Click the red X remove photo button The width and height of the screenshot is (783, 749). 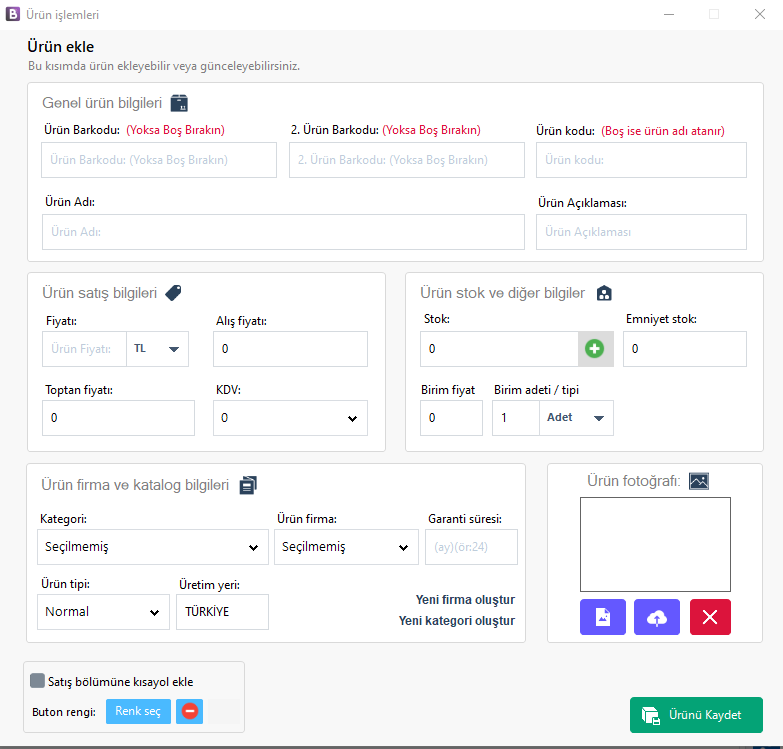tap(710, 617)
